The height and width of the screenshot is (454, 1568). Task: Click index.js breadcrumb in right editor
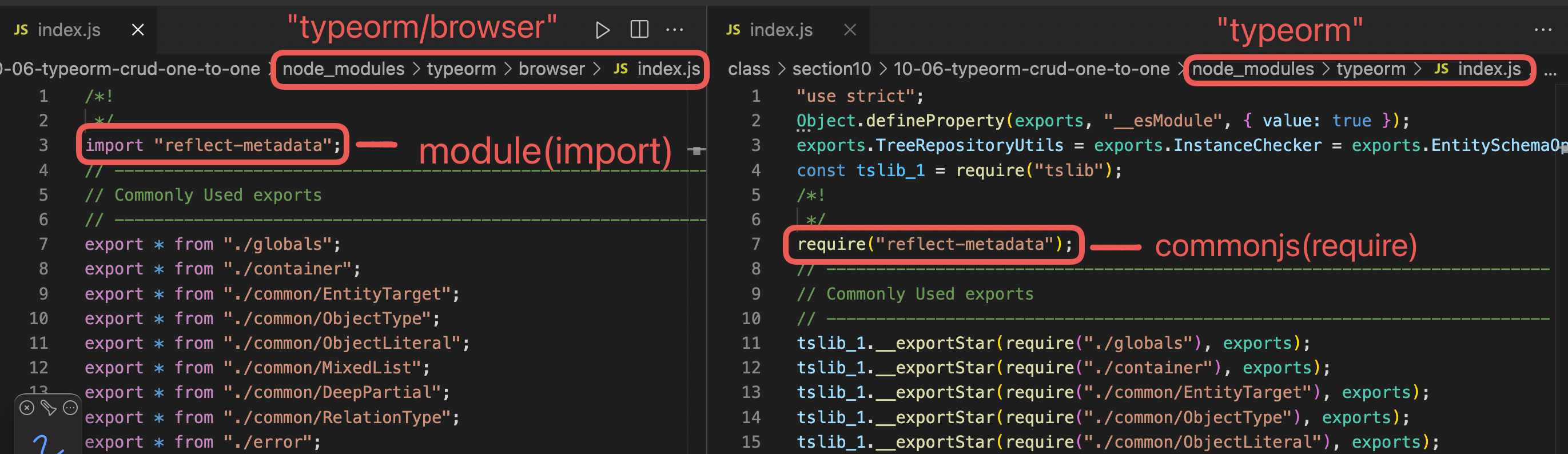click(x=1489, y=69)
